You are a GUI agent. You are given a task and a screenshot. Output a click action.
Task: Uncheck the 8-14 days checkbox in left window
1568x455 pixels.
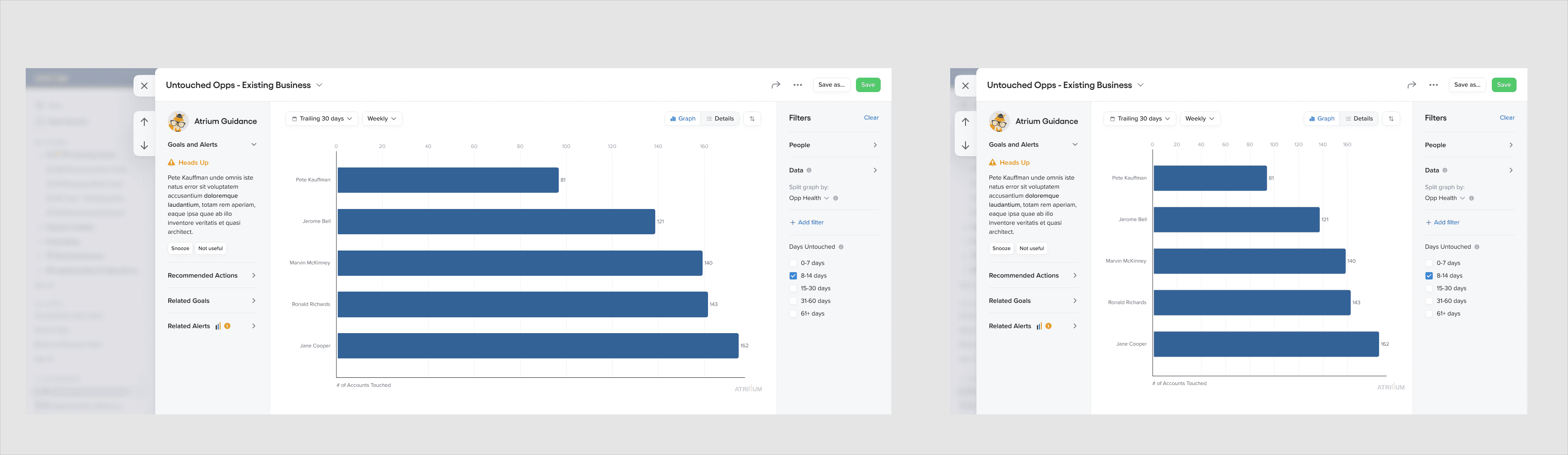(793, 276)
